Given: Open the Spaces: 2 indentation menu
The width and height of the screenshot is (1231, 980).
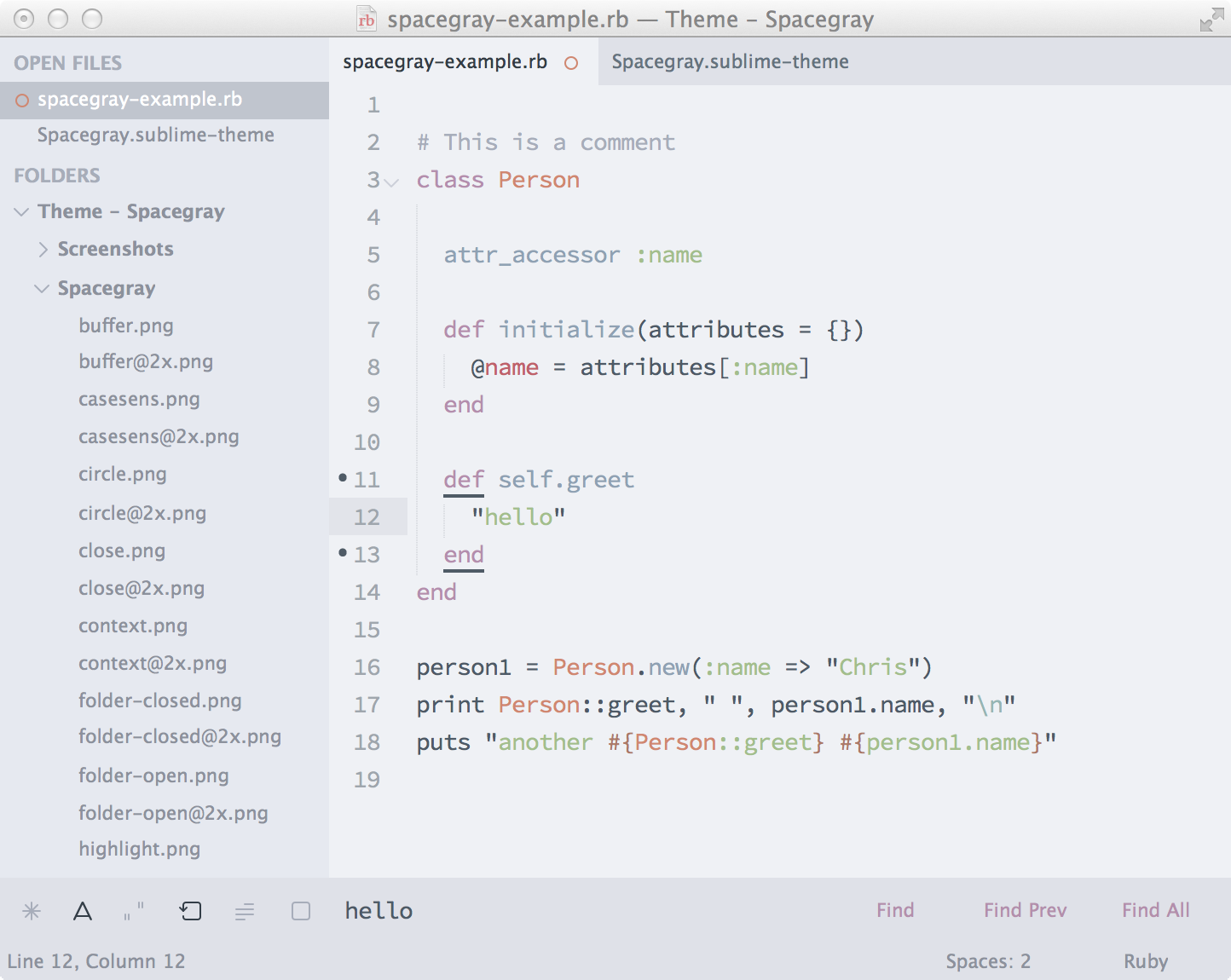Looking at the screenshot, I should [x=988, y=961].
